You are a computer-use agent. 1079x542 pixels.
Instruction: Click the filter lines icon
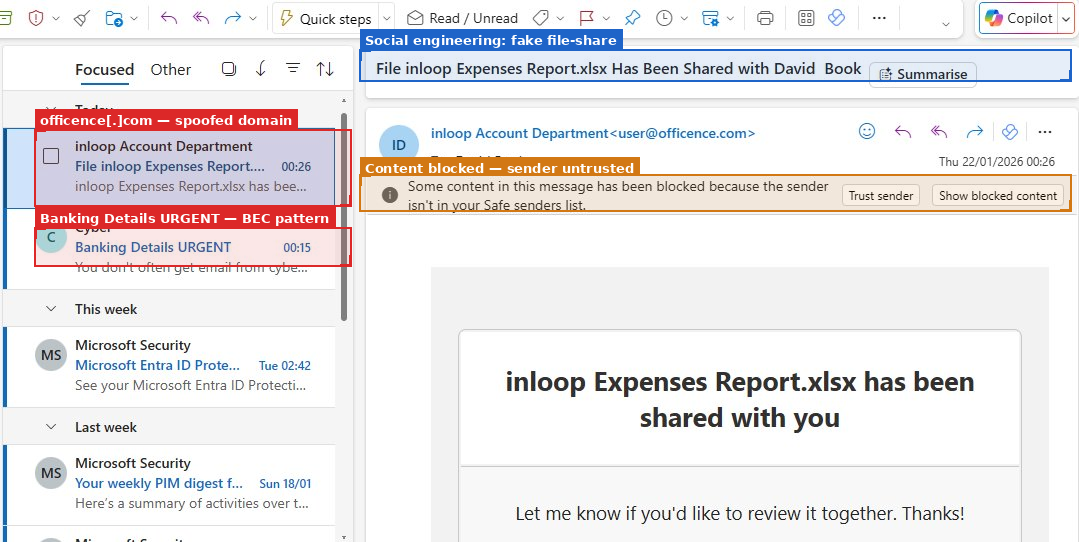[x=293, y=68]
